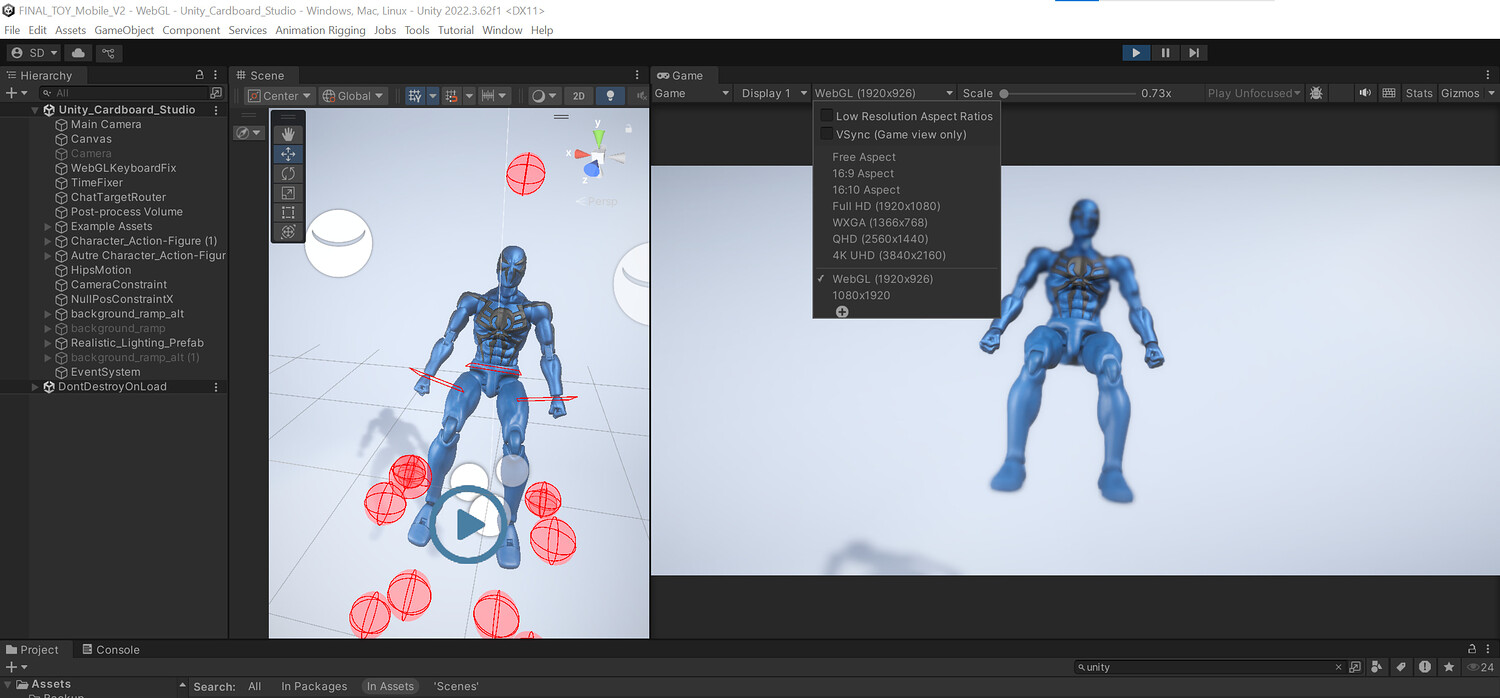Image resolution: width=1500 pixels, height=698 pixels.
Task: Select the Move tool in Scene toolbar
Action: pos(288,154)
